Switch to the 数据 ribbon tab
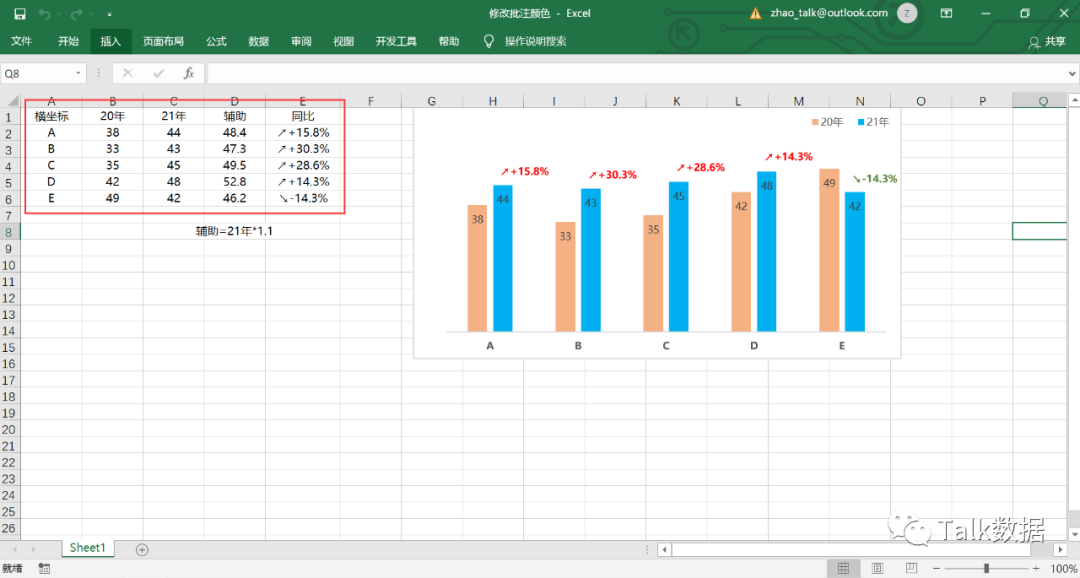The height and width of the screenshot is (578, 1080). pos(258,41)
